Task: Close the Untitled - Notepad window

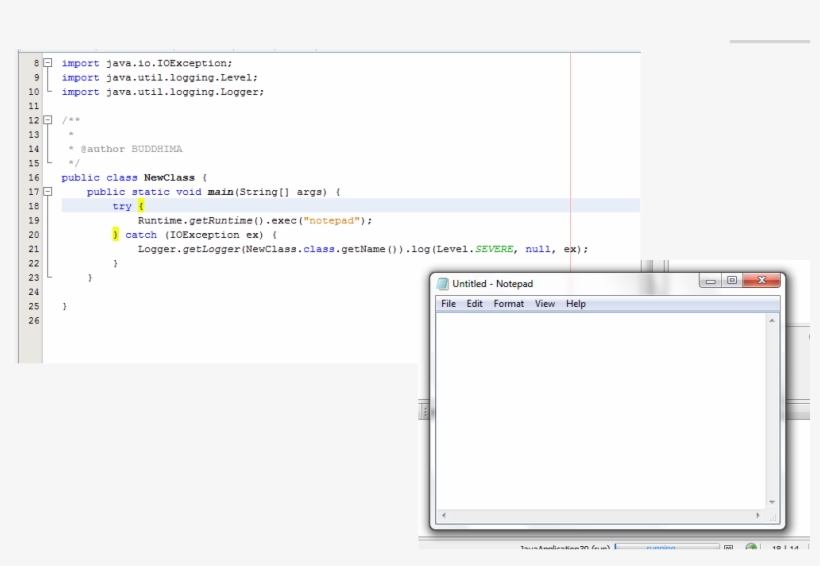Action: [x=761, y=281]
